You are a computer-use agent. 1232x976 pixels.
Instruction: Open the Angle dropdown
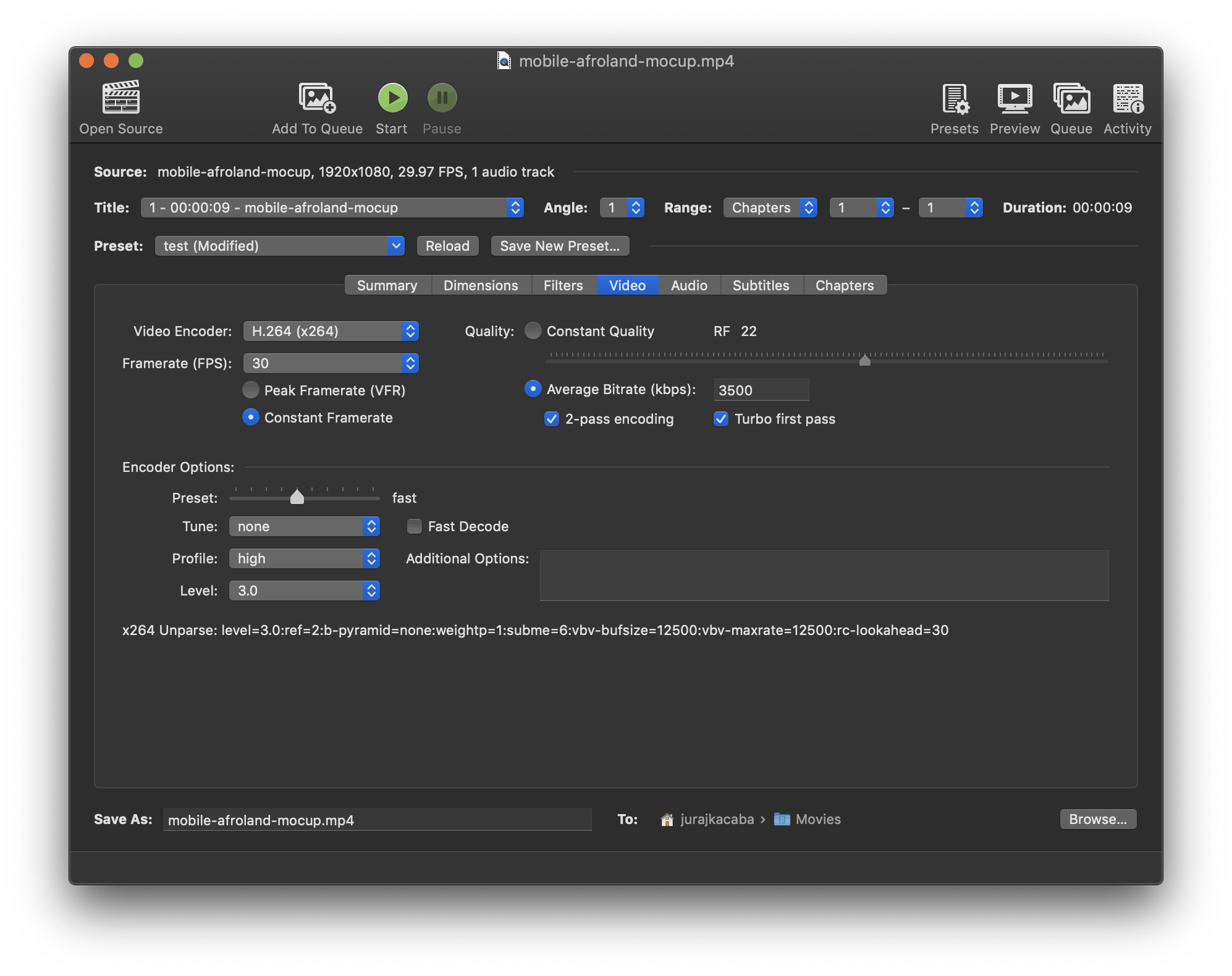pos(622,208)
